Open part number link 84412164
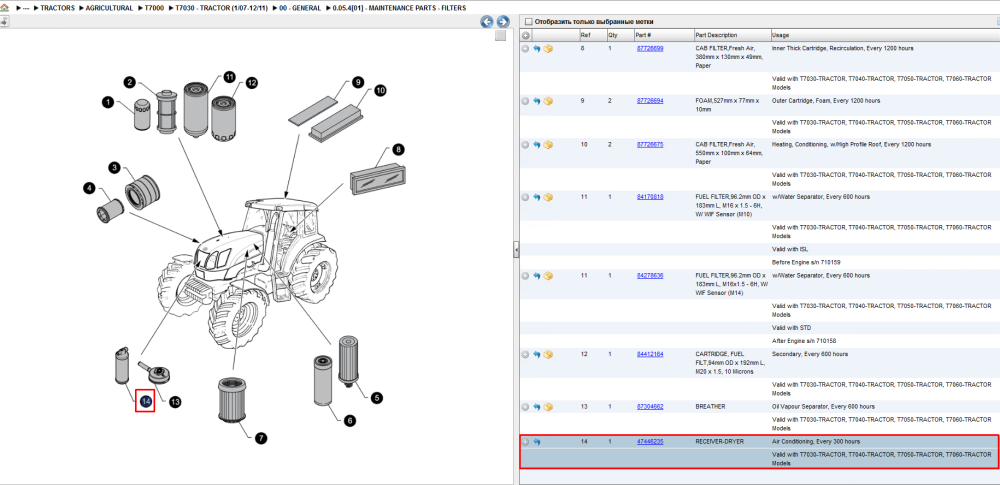The image size is (1000, 485). click(x=650, y=354)
